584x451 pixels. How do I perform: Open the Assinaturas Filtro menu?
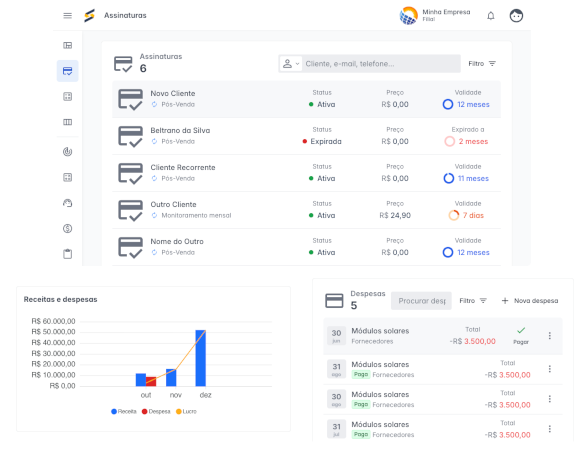pyautogui.click(x=482, y=64)
